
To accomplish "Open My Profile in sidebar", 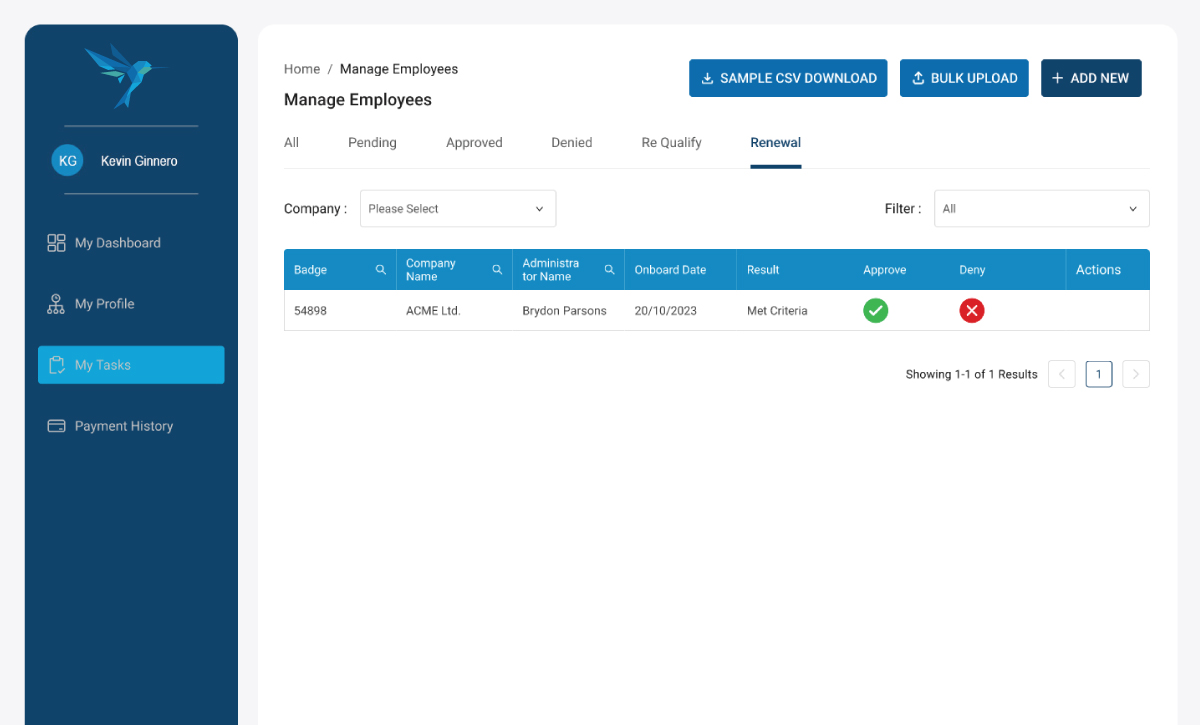I will coord(131,304).
